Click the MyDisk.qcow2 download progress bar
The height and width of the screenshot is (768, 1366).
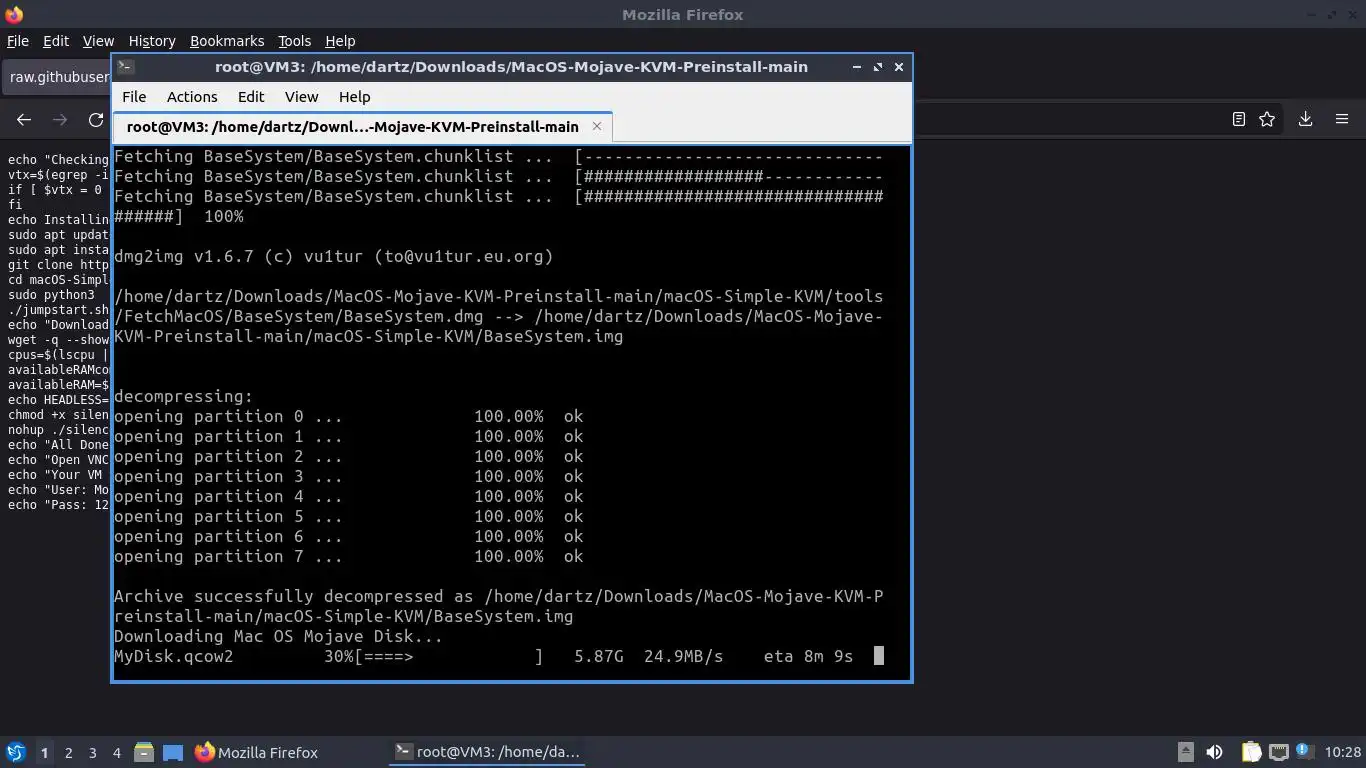pyautogui.click(x=449, y=656)
